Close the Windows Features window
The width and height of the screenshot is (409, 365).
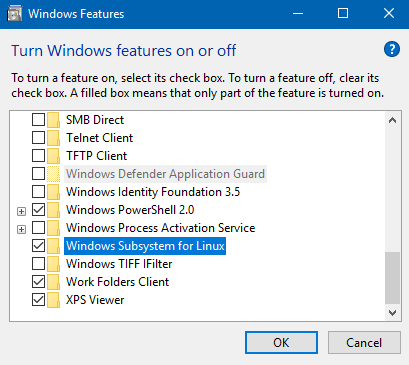[x=389, y=14]
